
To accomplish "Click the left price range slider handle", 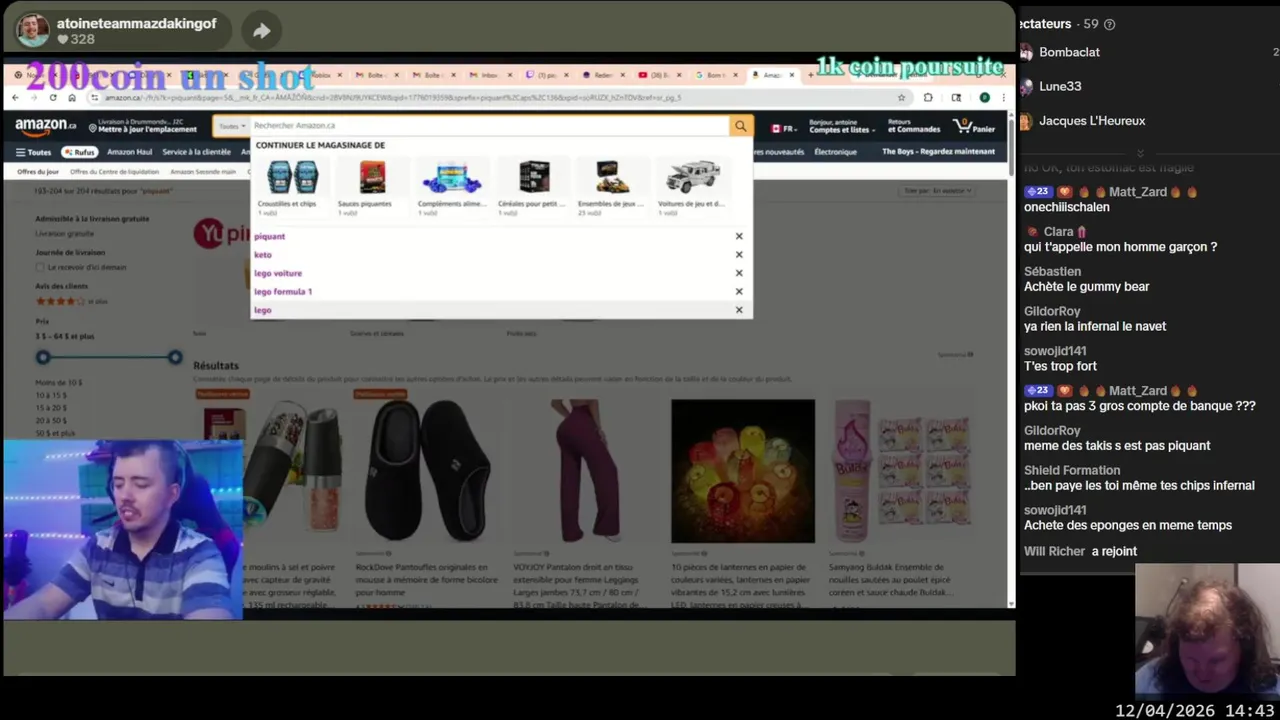I will coord(43,357).
